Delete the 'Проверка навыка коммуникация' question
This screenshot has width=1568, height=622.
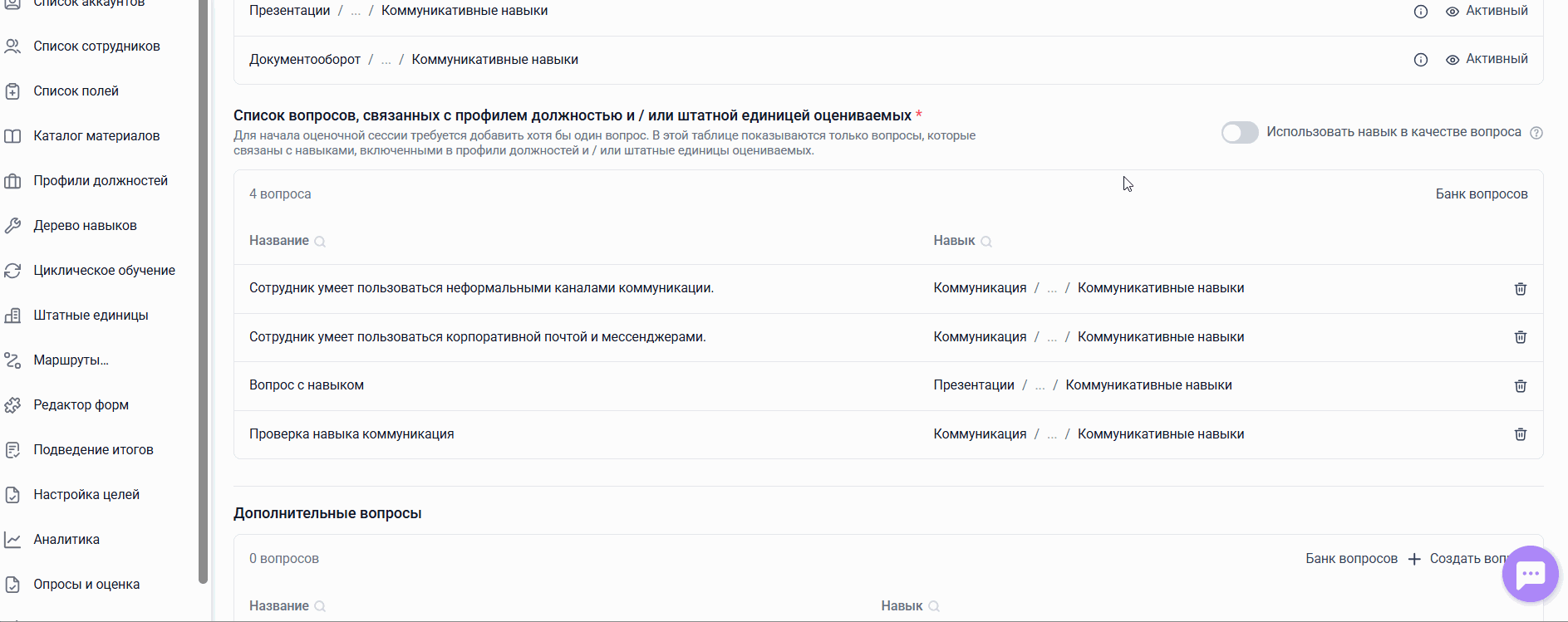1520,434
